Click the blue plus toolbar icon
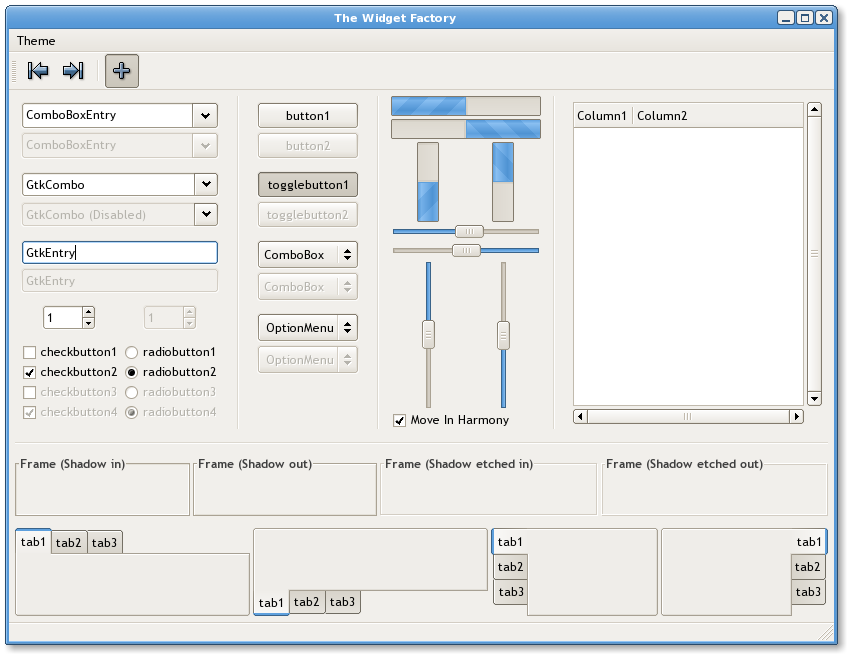Viewport: 847px width, 654px height. (x=121, y=70)
